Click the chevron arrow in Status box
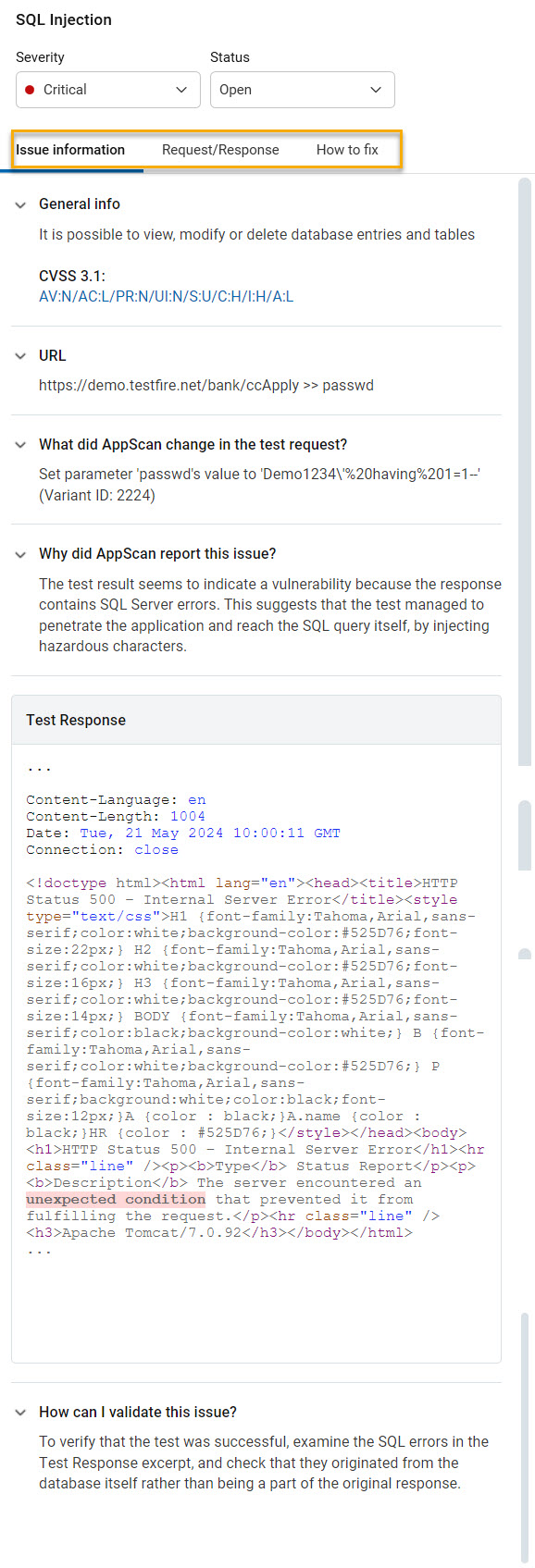The image size is (535, 1568). [376, 90]
